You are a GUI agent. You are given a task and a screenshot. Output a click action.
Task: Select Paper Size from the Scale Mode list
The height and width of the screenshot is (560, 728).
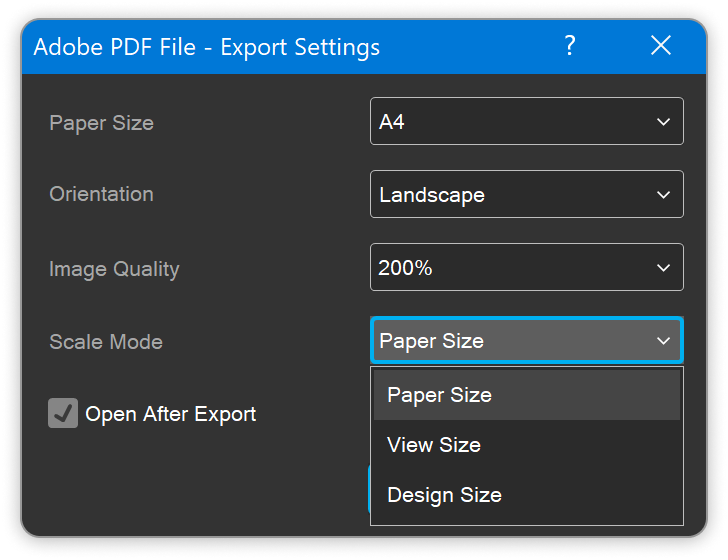coord(440,395)
